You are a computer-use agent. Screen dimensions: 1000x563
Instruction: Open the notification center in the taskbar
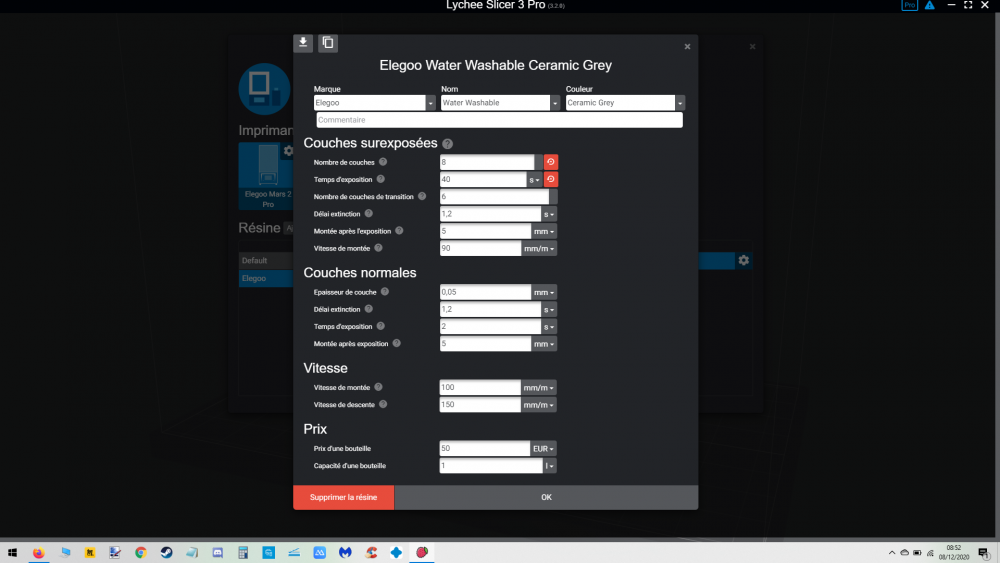pos(984,553)
